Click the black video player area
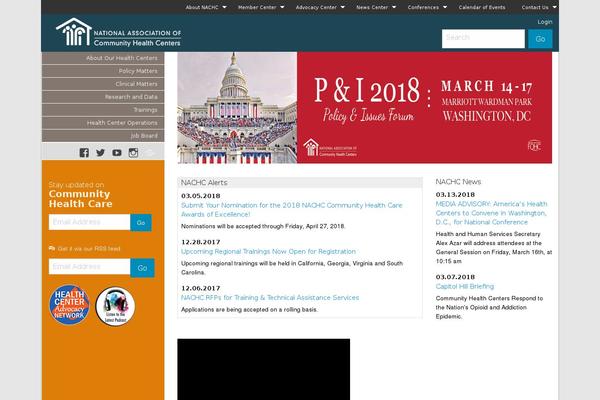Image resolution: width=600 pixels, height=400 pixels. [264, 369]
